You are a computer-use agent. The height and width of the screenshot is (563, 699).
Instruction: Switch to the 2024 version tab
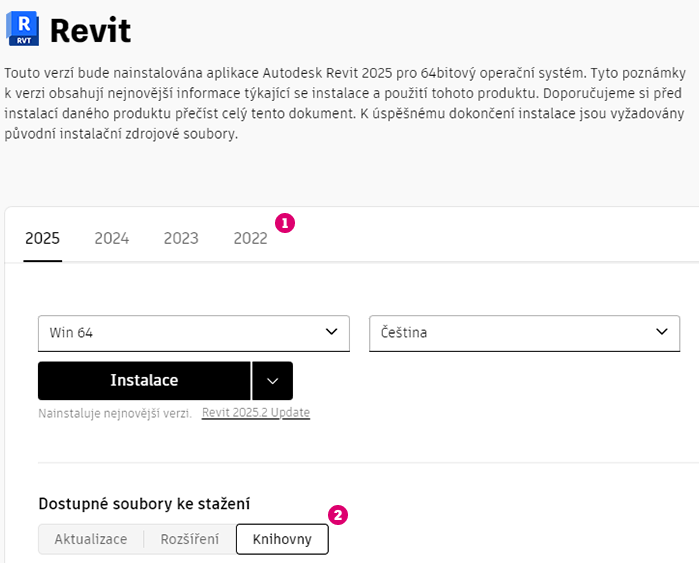tap(112, 238)
